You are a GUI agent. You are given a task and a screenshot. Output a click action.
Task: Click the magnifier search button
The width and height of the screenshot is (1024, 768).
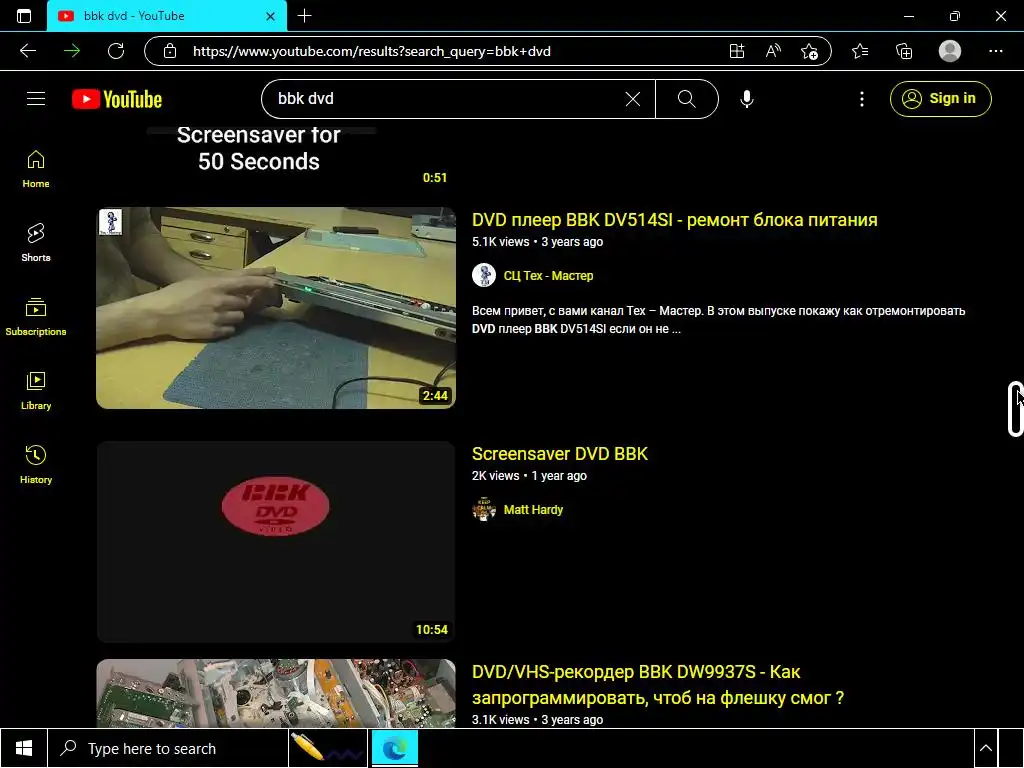tap(686, 99)
